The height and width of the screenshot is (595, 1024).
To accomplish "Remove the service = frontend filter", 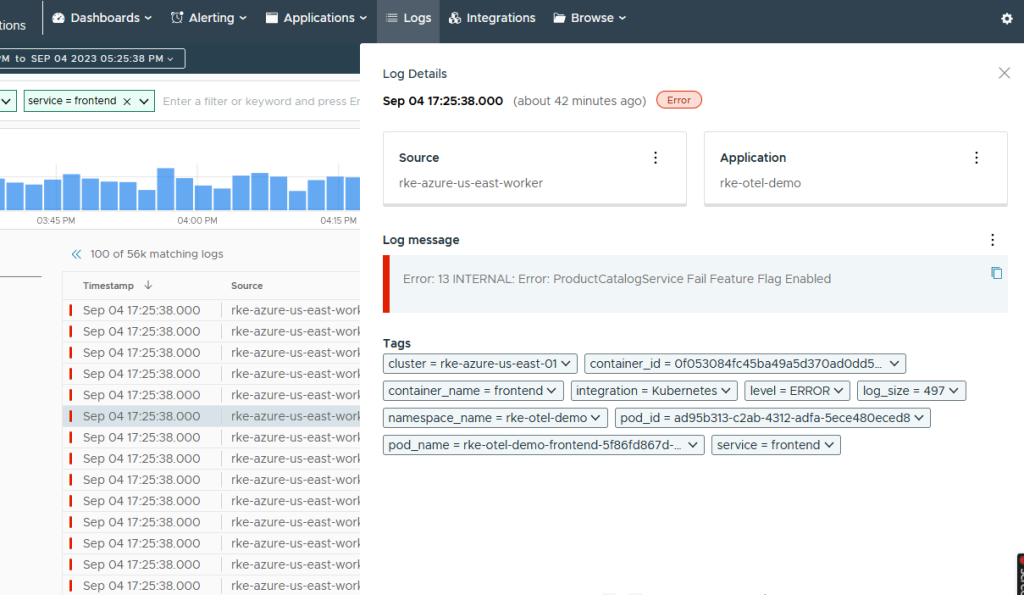I will click(127, 101).
